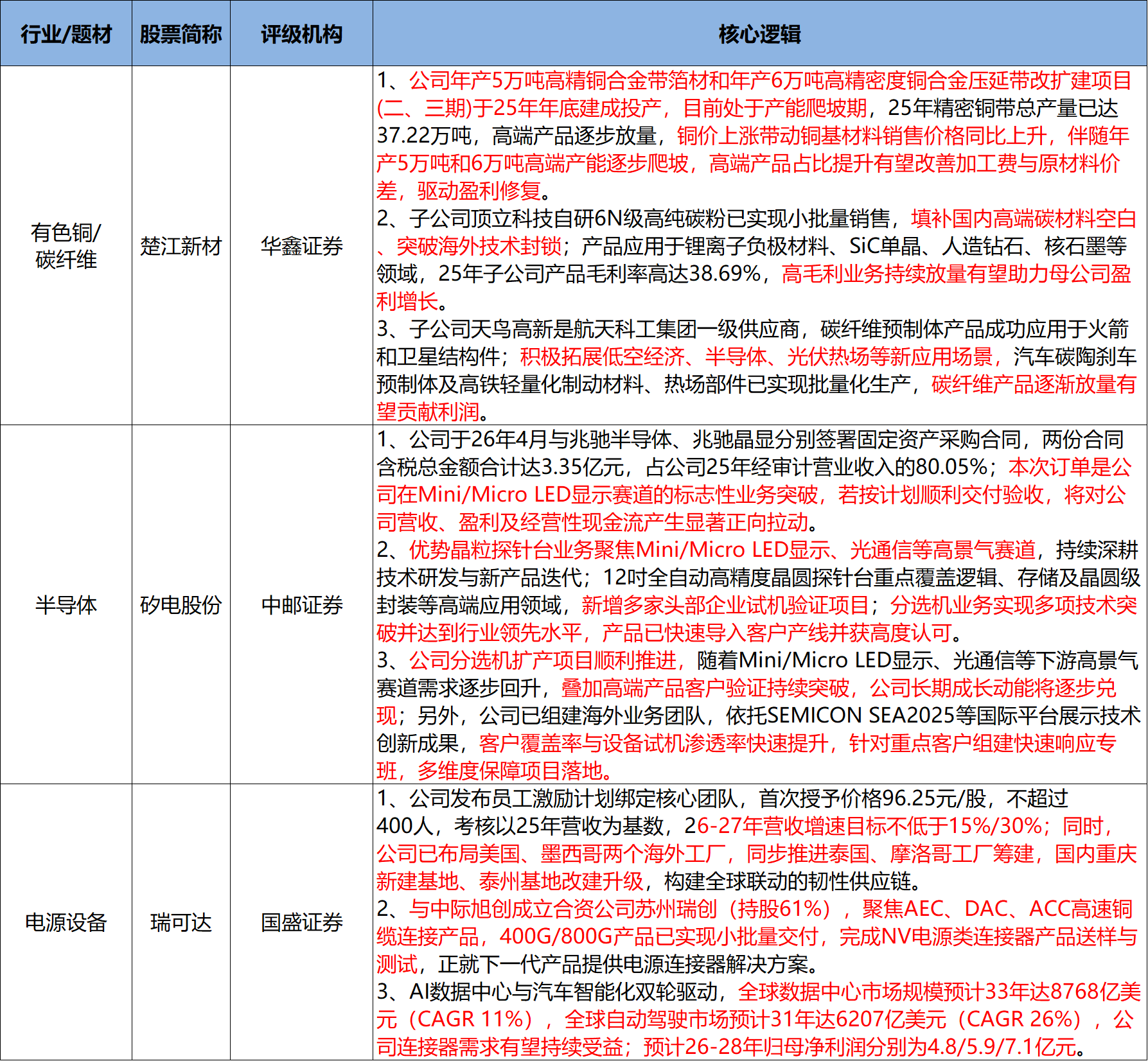Viewport: 1148px width, 1061px height.
Task: Click the 评级机构 column header
Action: click(301, 33)
